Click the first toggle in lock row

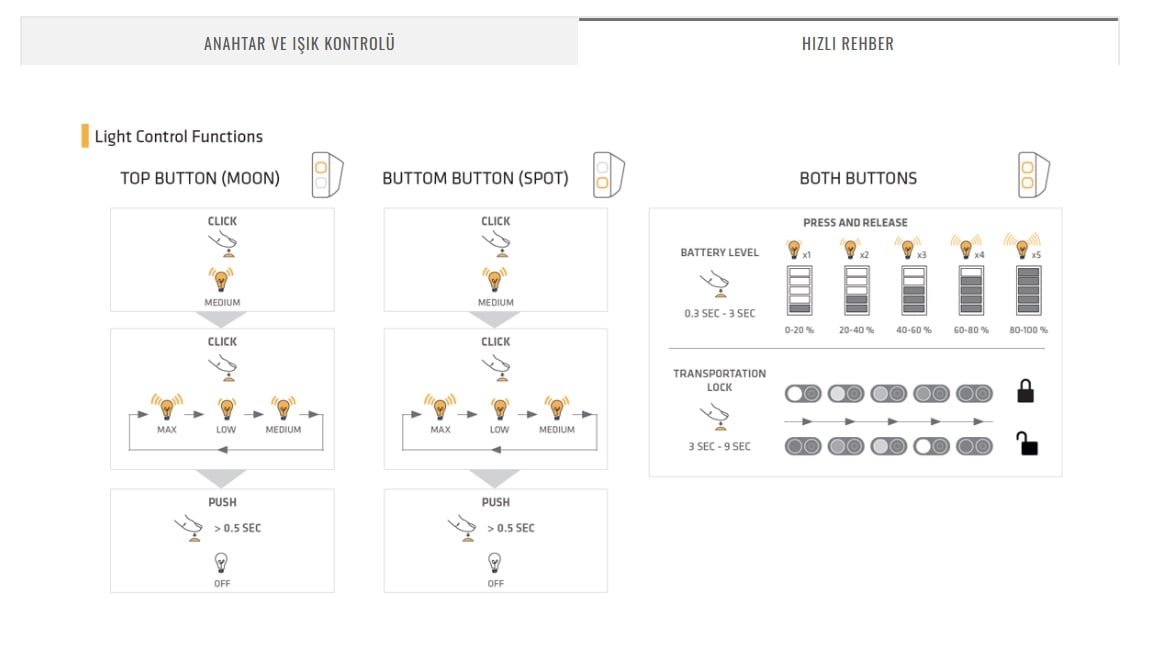[803, 393]
